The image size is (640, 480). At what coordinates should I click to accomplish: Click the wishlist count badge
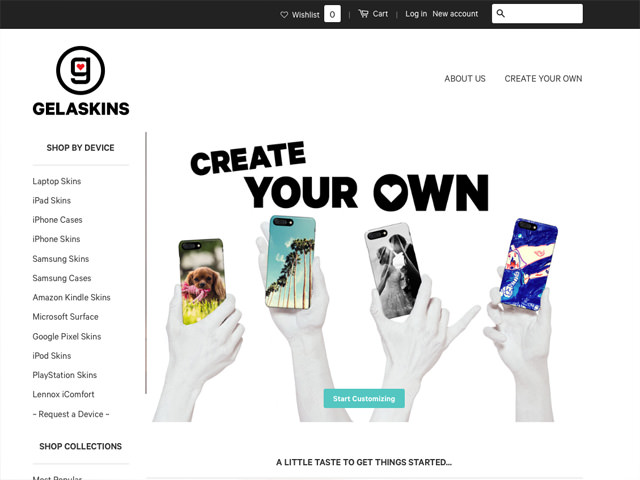[x=332, y=14]
